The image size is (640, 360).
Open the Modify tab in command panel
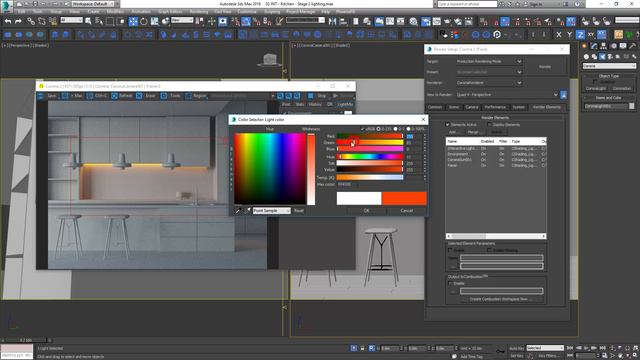coord(594,46)
